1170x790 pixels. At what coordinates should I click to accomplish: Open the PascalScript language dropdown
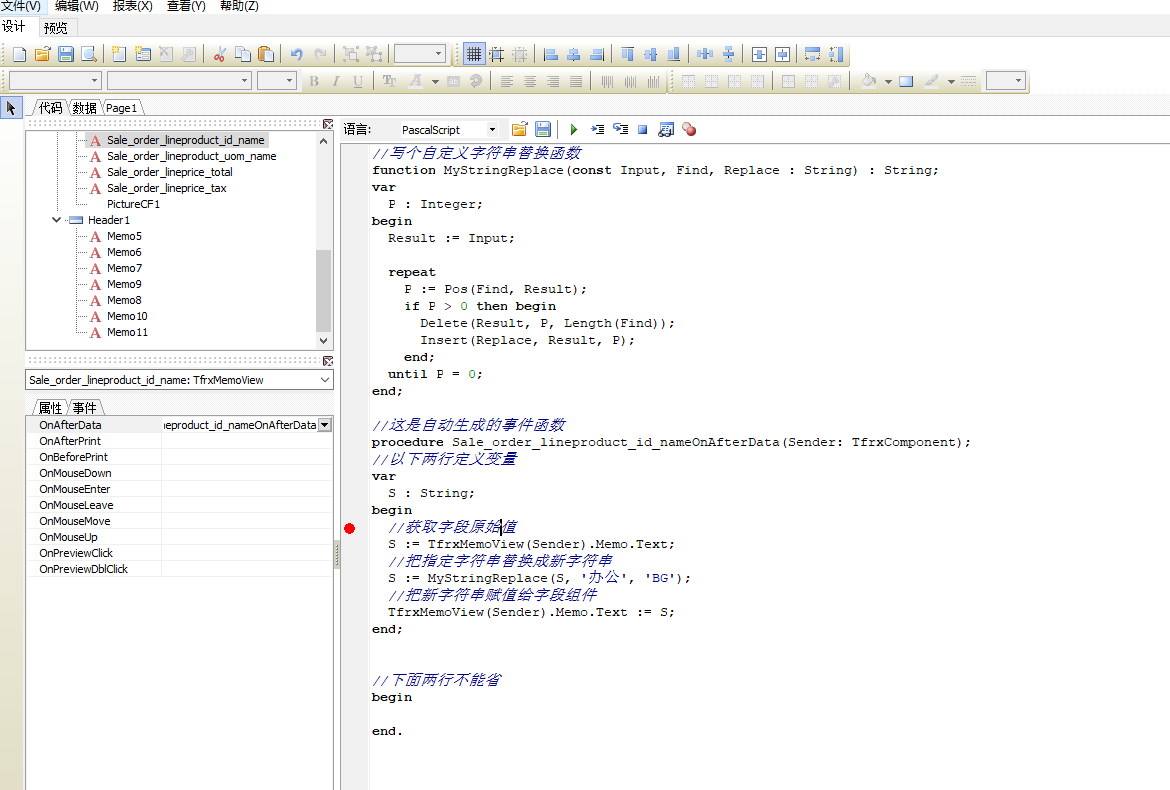click(492, 130)
